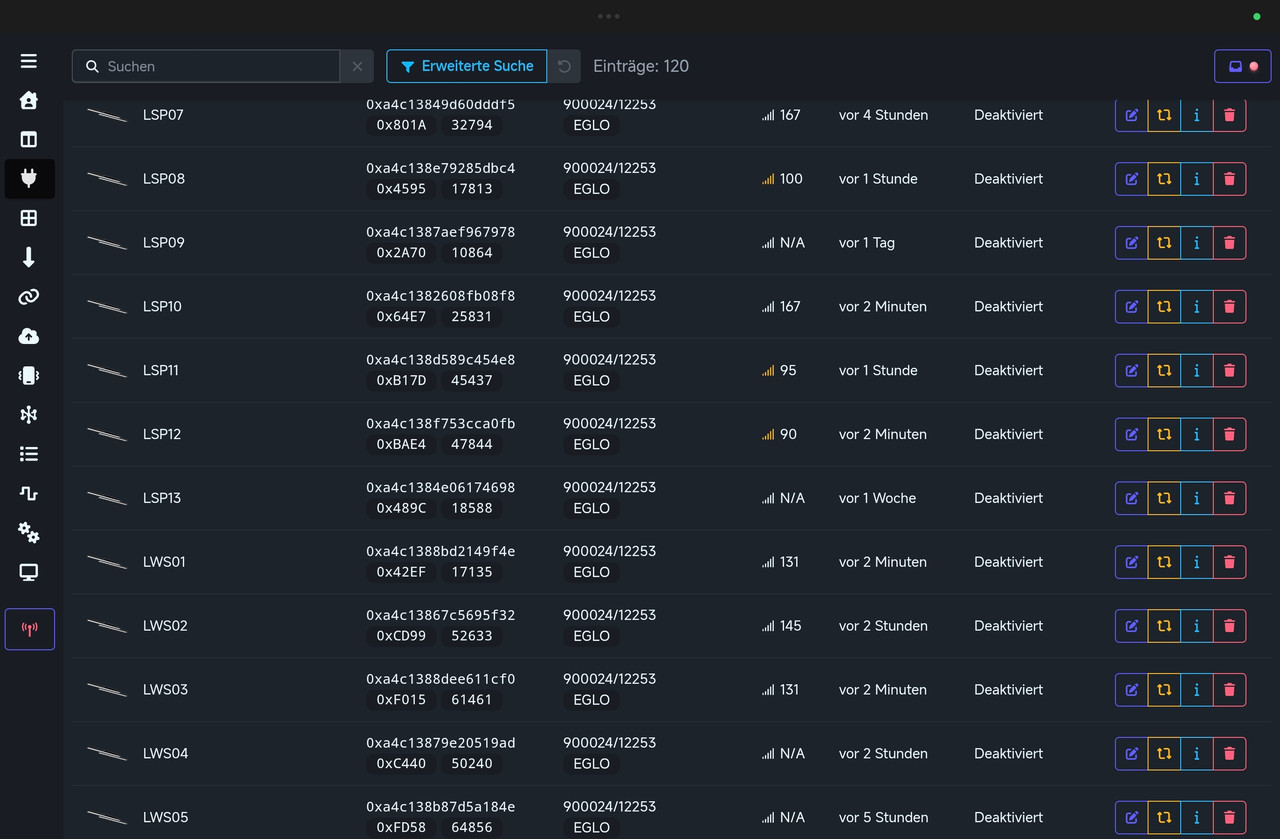
Task: Open the network map sidebar icon
Action: click(29, 414)
